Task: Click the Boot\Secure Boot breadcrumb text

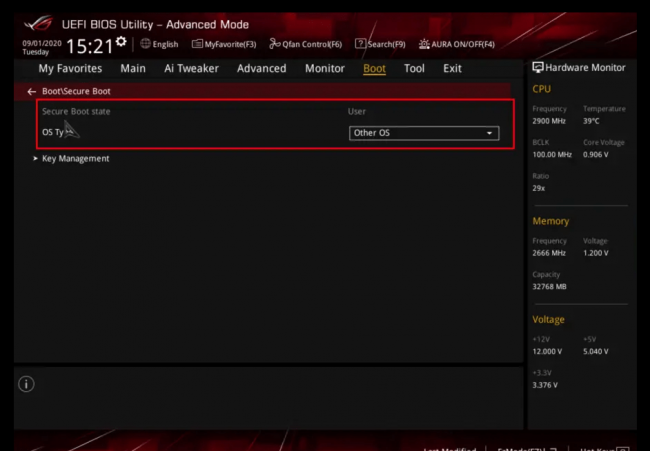Action: [76, 91]
